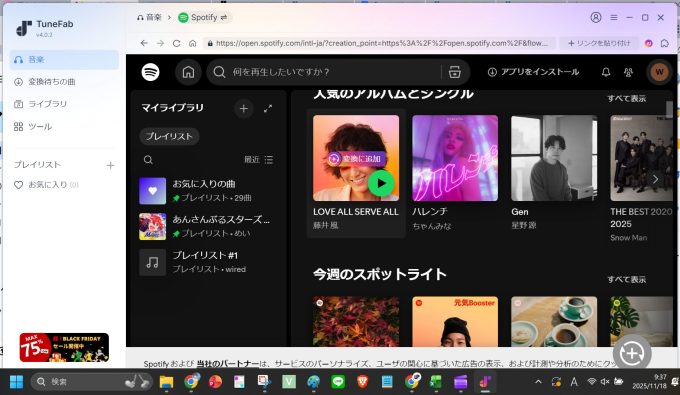
Task: Click the floating add-to-conversion round button
Action: pyautogui.click(x=632, y=354)
